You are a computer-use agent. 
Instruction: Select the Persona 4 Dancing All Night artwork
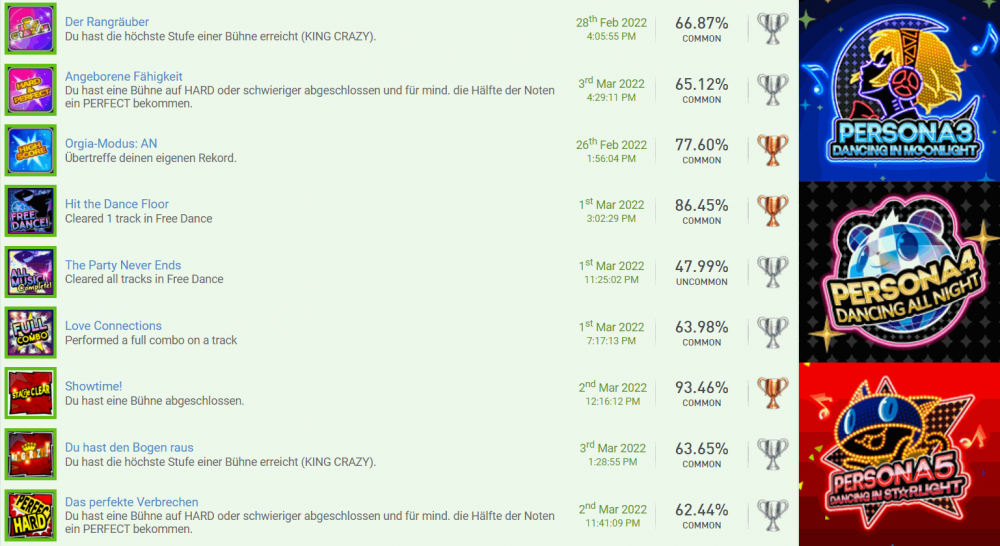click(899, 271)
